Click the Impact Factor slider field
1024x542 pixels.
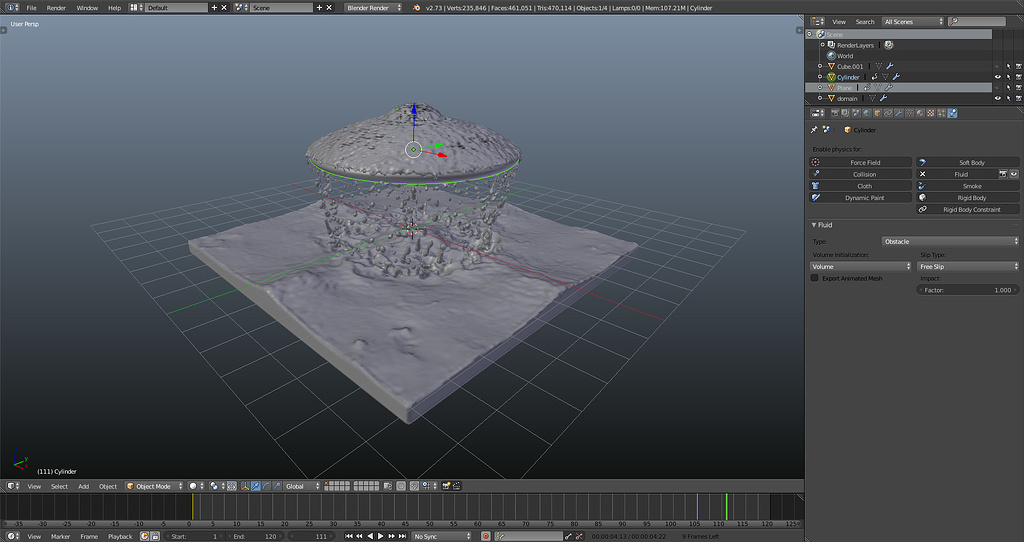[968, 290]
